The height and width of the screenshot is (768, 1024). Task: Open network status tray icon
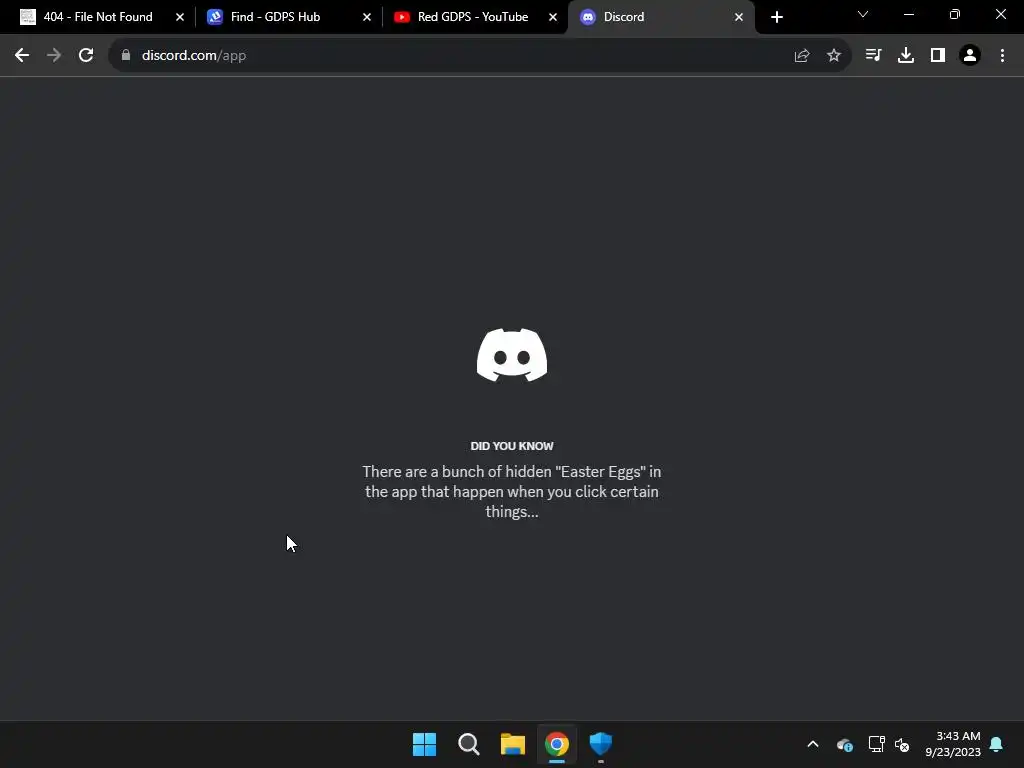pyautogui.click(x=876, y=744)
